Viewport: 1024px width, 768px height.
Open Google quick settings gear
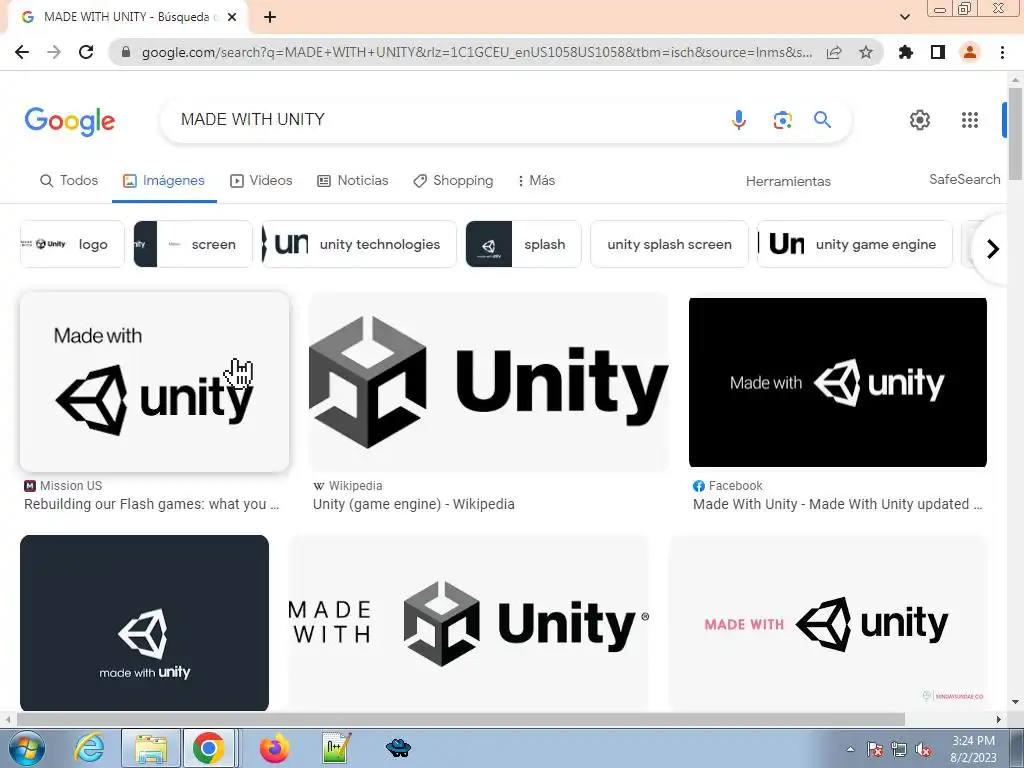920,120
